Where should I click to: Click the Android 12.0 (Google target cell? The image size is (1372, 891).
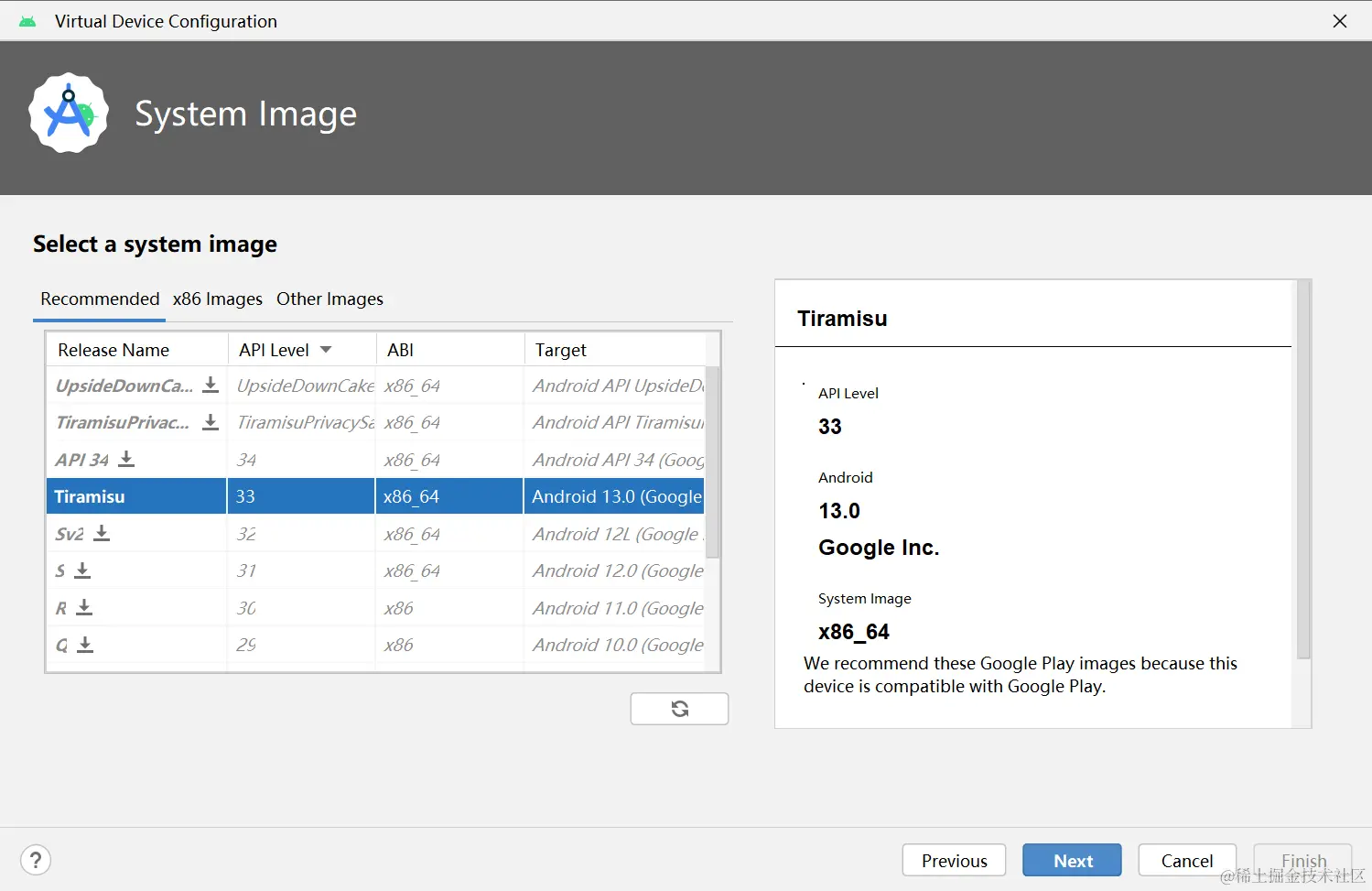click(614, 570)
